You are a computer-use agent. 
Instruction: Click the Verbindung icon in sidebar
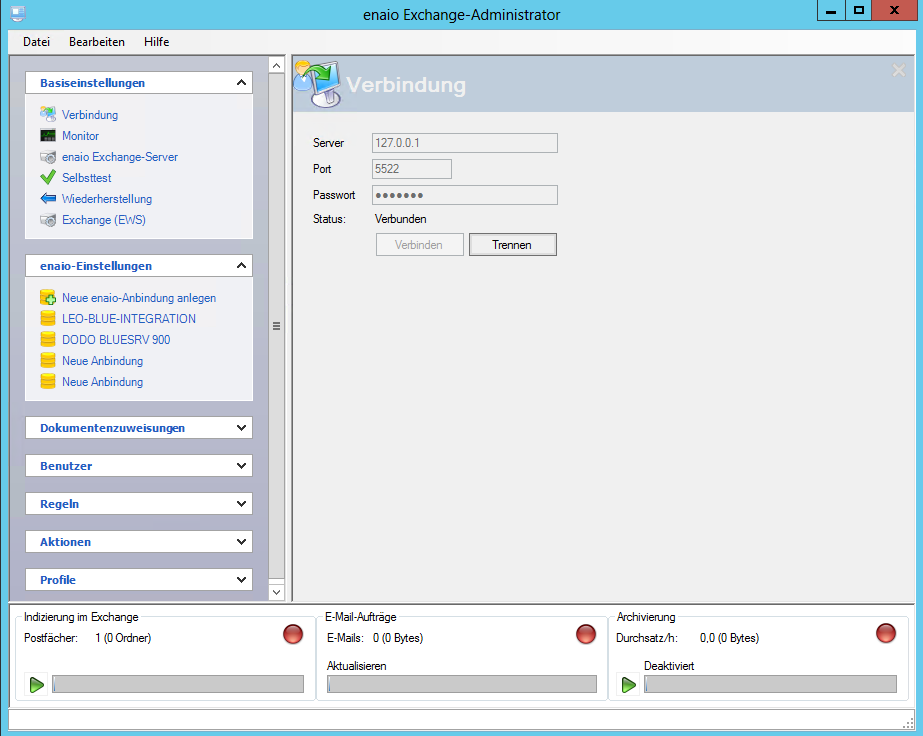(x=48, y=115)
